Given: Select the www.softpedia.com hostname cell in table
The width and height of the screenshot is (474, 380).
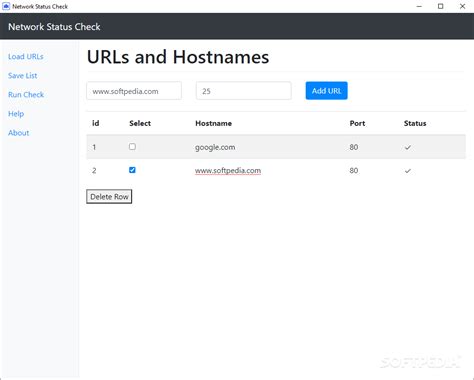Looking at the screenshot, I should (x=228, y=170).
